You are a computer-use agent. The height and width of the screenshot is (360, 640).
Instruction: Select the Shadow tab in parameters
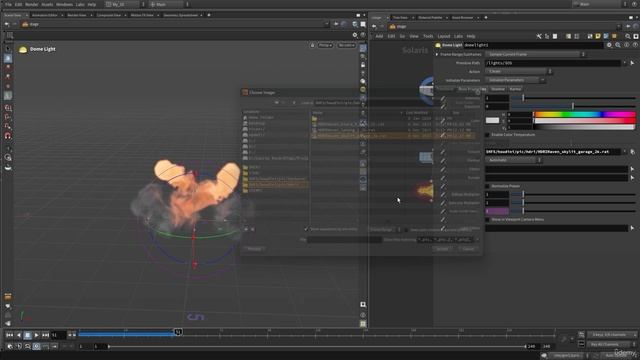[x=498, y=89]
